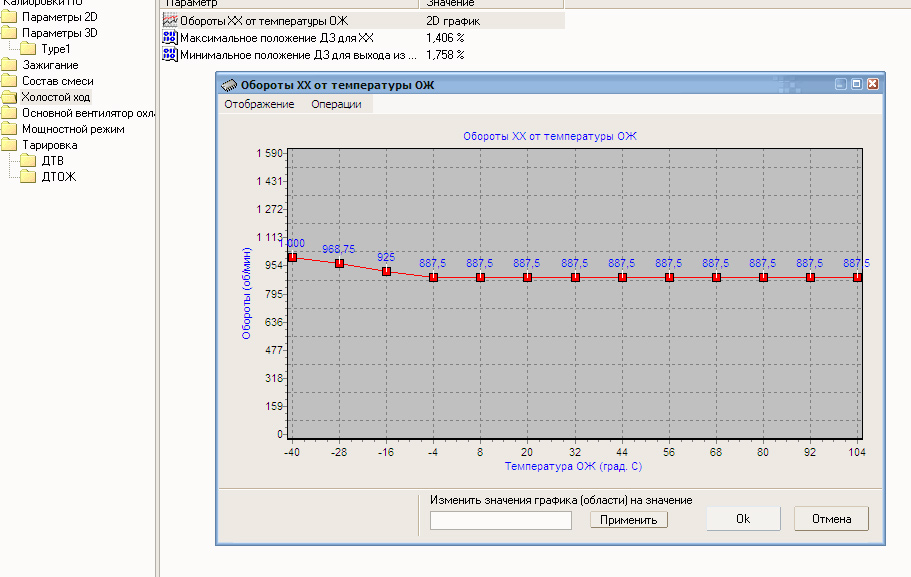Select the Параметры 3D folder icon
911x577 pixels.
[10, 33]
